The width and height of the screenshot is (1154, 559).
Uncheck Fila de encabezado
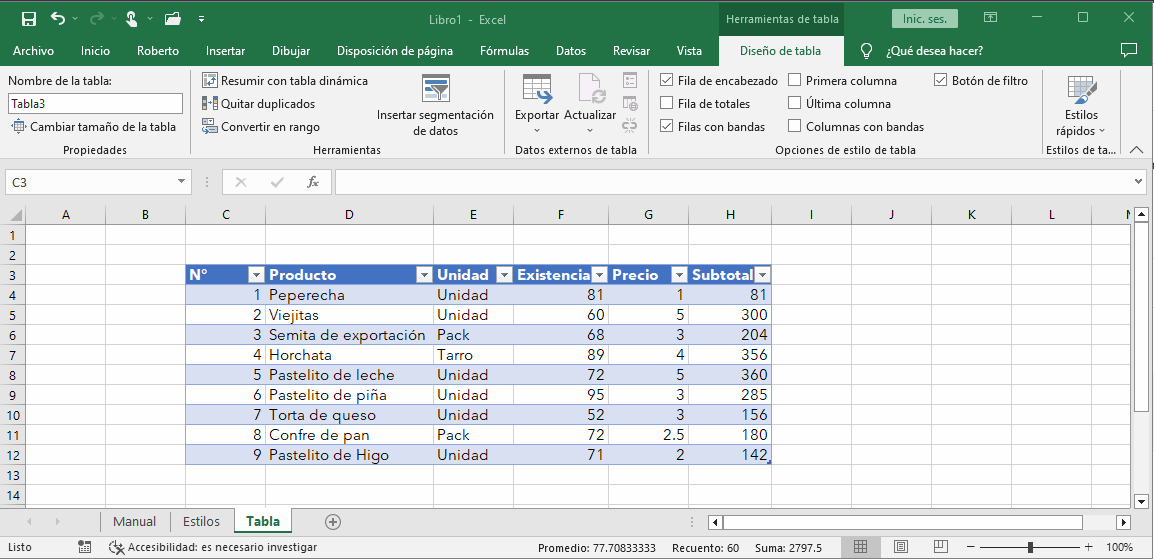point(666,80)
